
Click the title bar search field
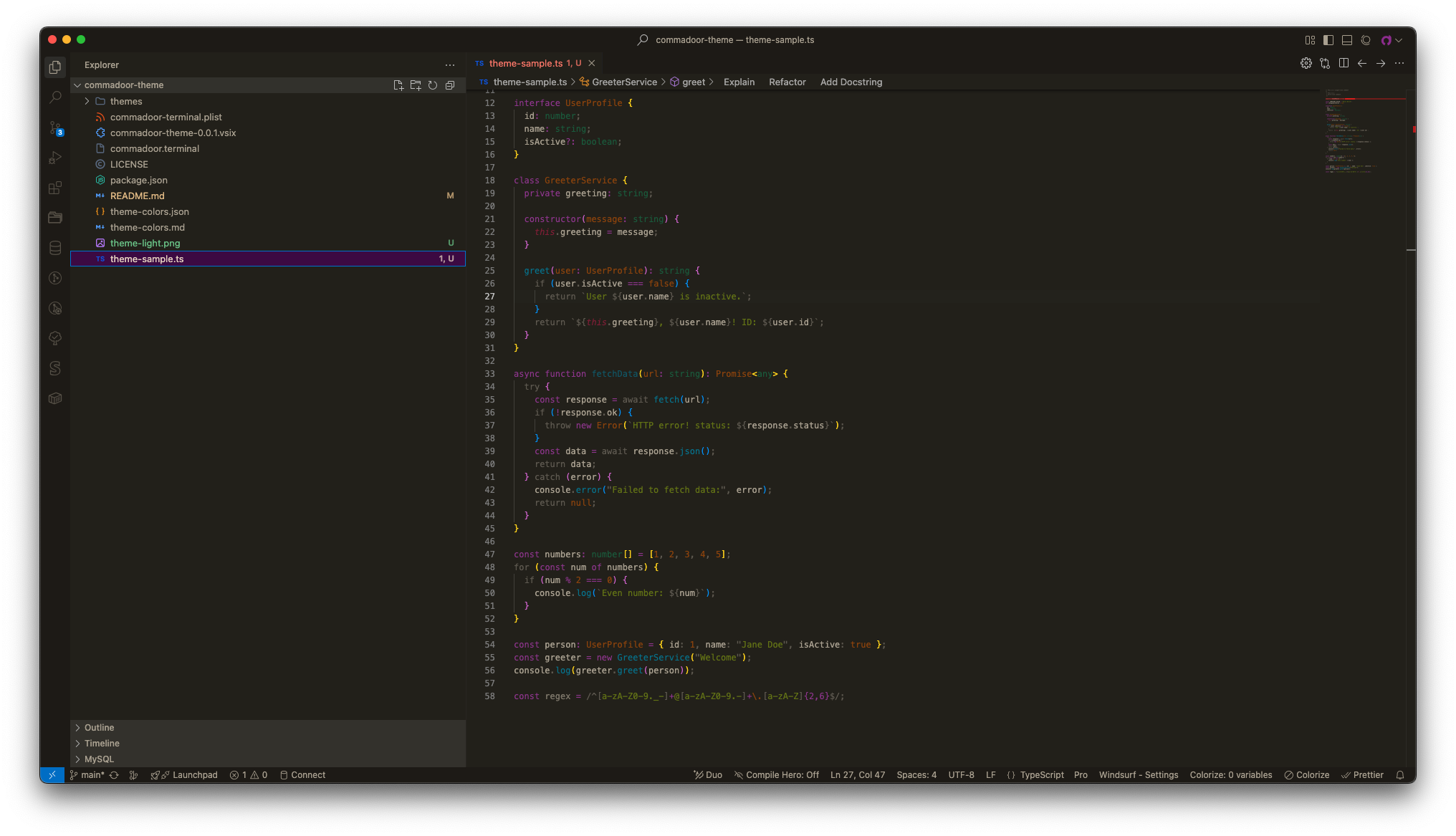click(x=727, y=40)
